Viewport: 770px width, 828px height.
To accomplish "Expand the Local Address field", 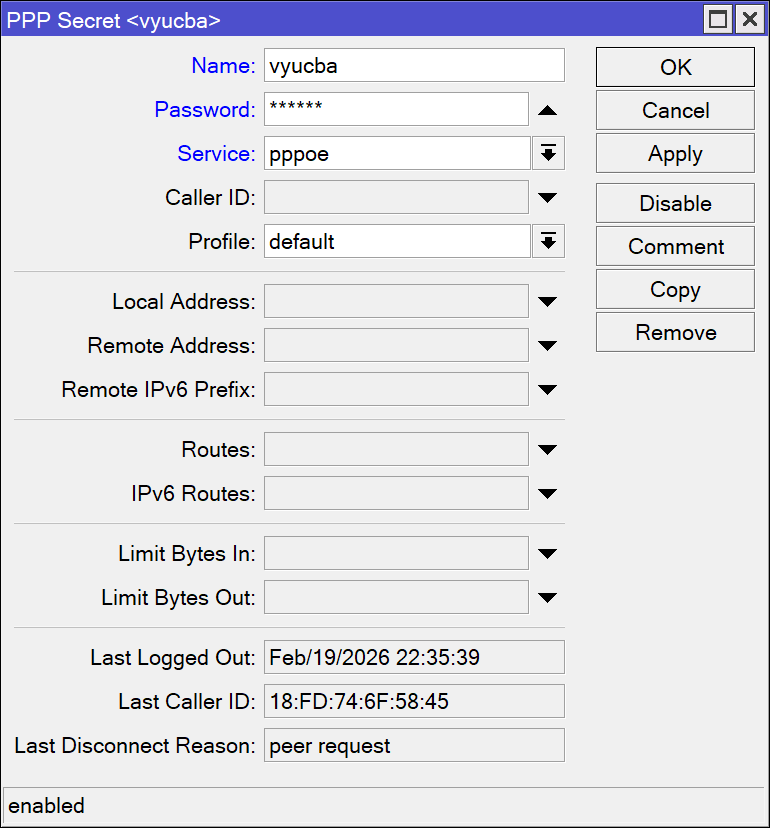I will [547, 302].
